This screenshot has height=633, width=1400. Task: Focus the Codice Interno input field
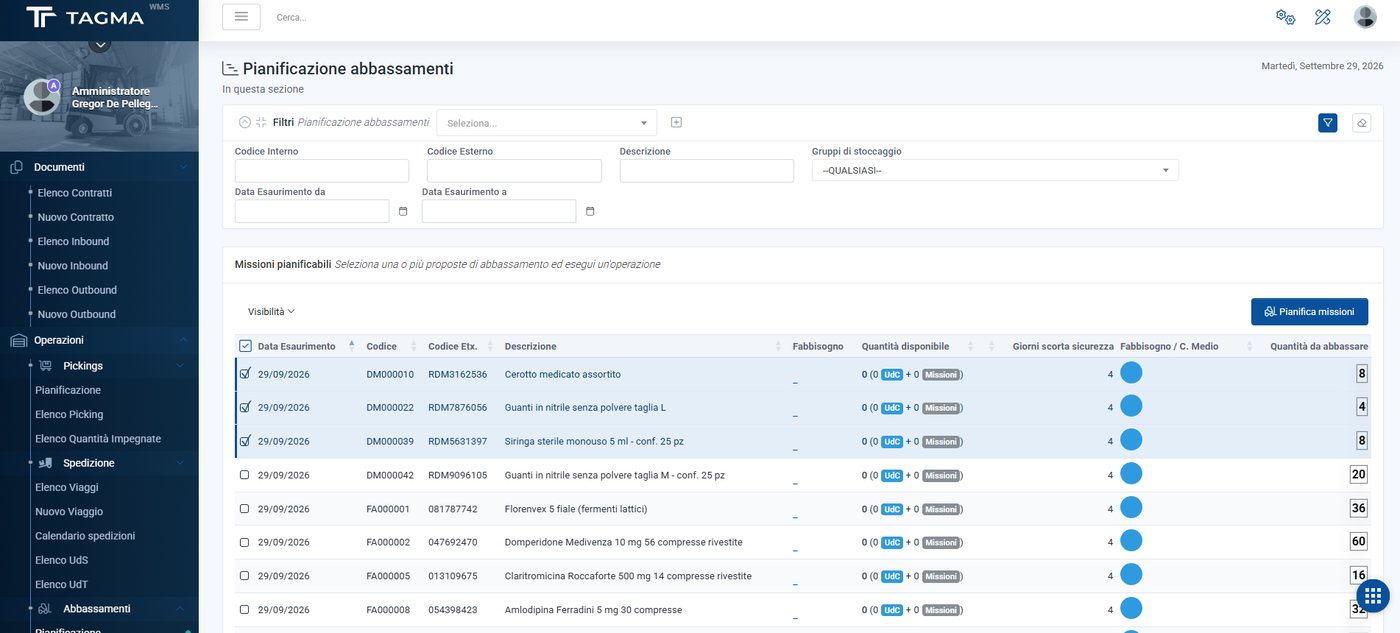coord(322,171)
